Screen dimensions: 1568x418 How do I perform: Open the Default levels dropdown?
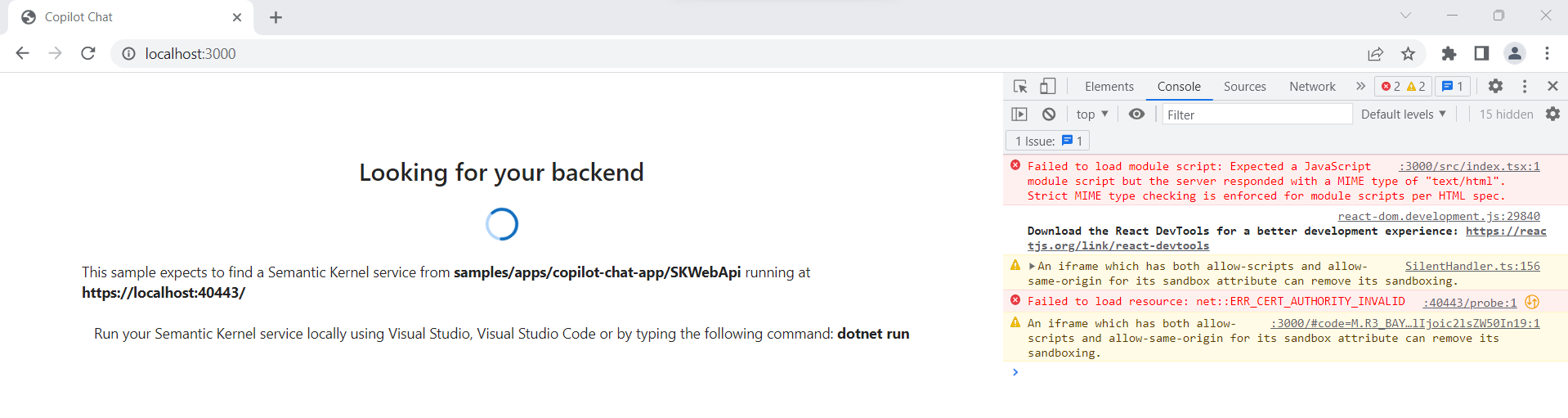1403,115
